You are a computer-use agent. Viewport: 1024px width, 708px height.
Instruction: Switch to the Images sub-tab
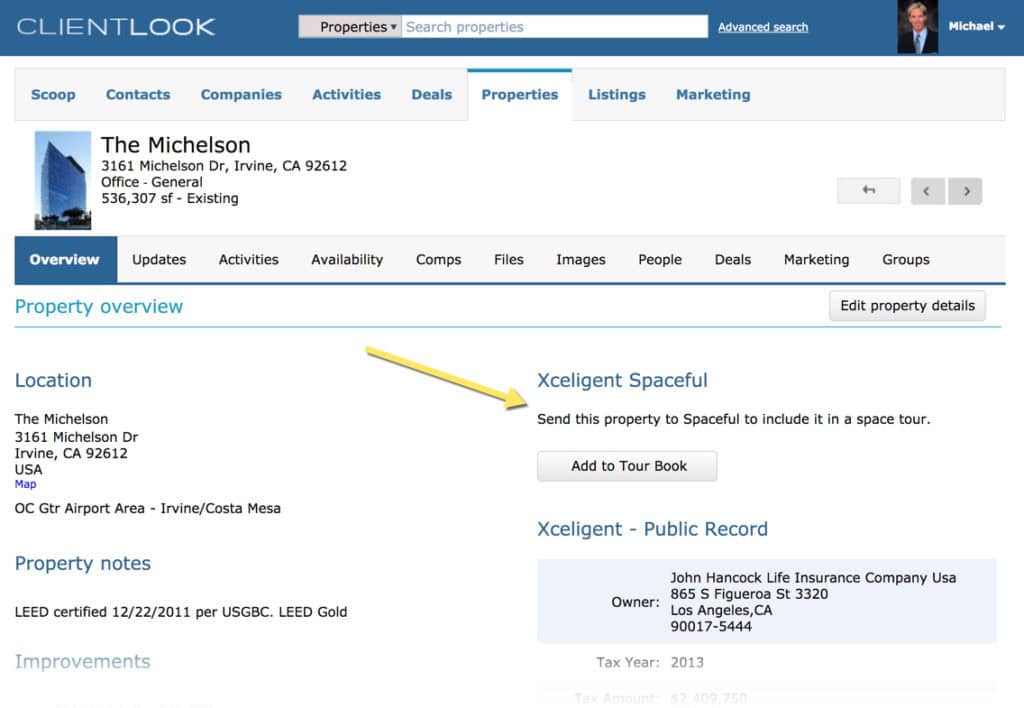tap(581, 259)
